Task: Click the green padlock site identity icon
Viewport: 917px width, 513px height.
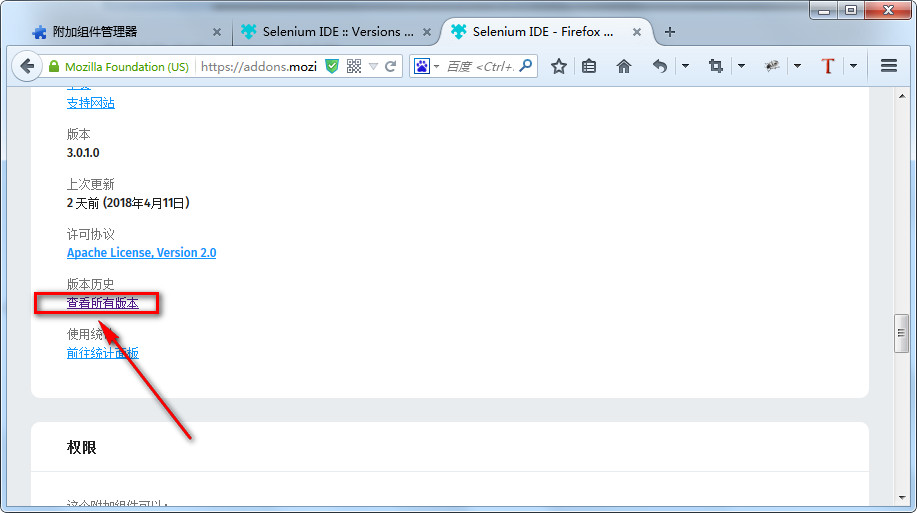Action: 54,66
